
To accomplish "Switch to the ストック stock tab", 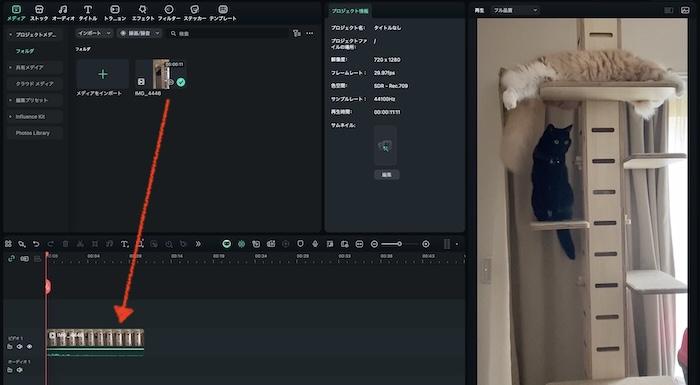I will click(x=39, y=13).
